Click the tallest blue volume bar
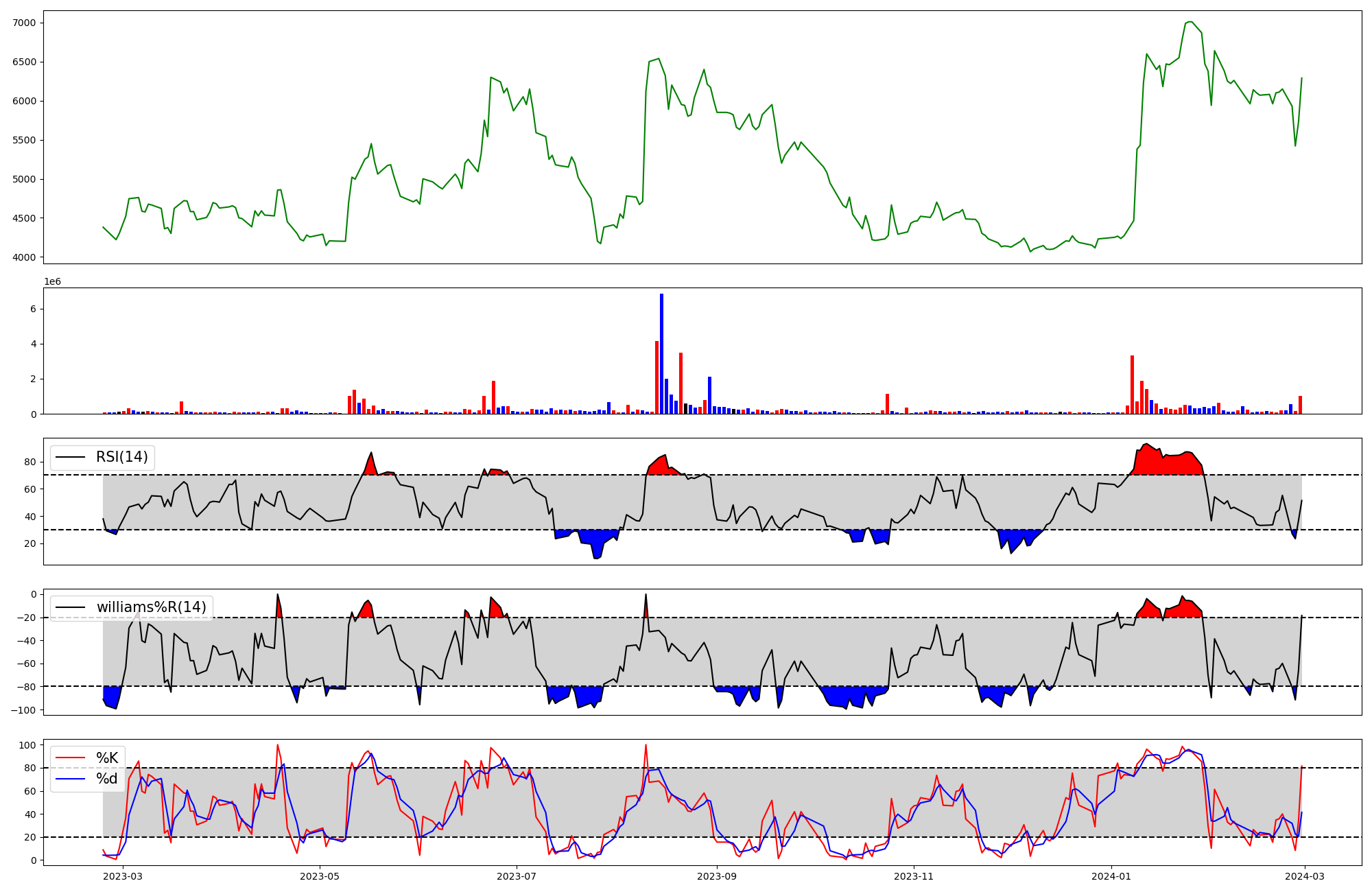1372x892 pixels. 661,353
